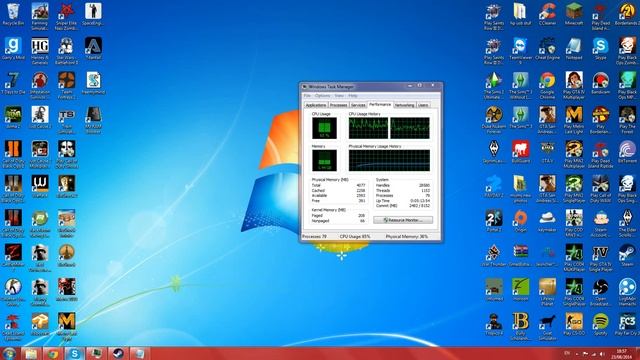Open Task Manager View menu
The height and width of the screenshot is (360, 640).
pyautogui.click(x=339, y=96)
